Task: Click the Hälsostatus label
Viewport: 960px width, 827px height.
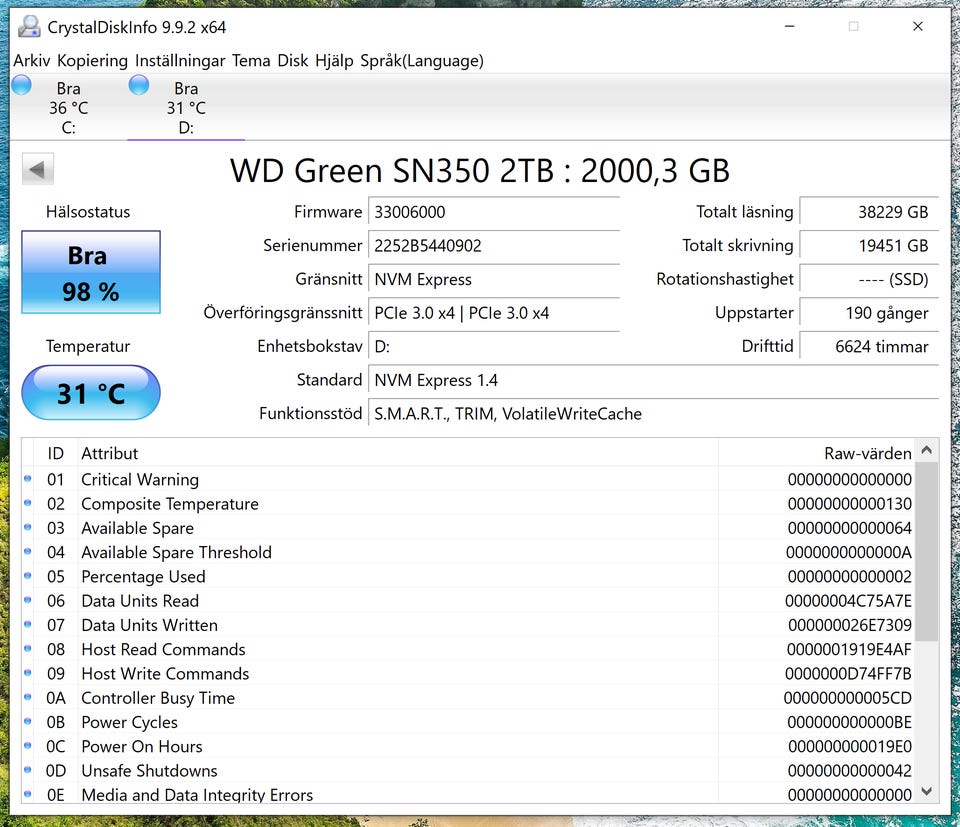Action: (88, 212)
